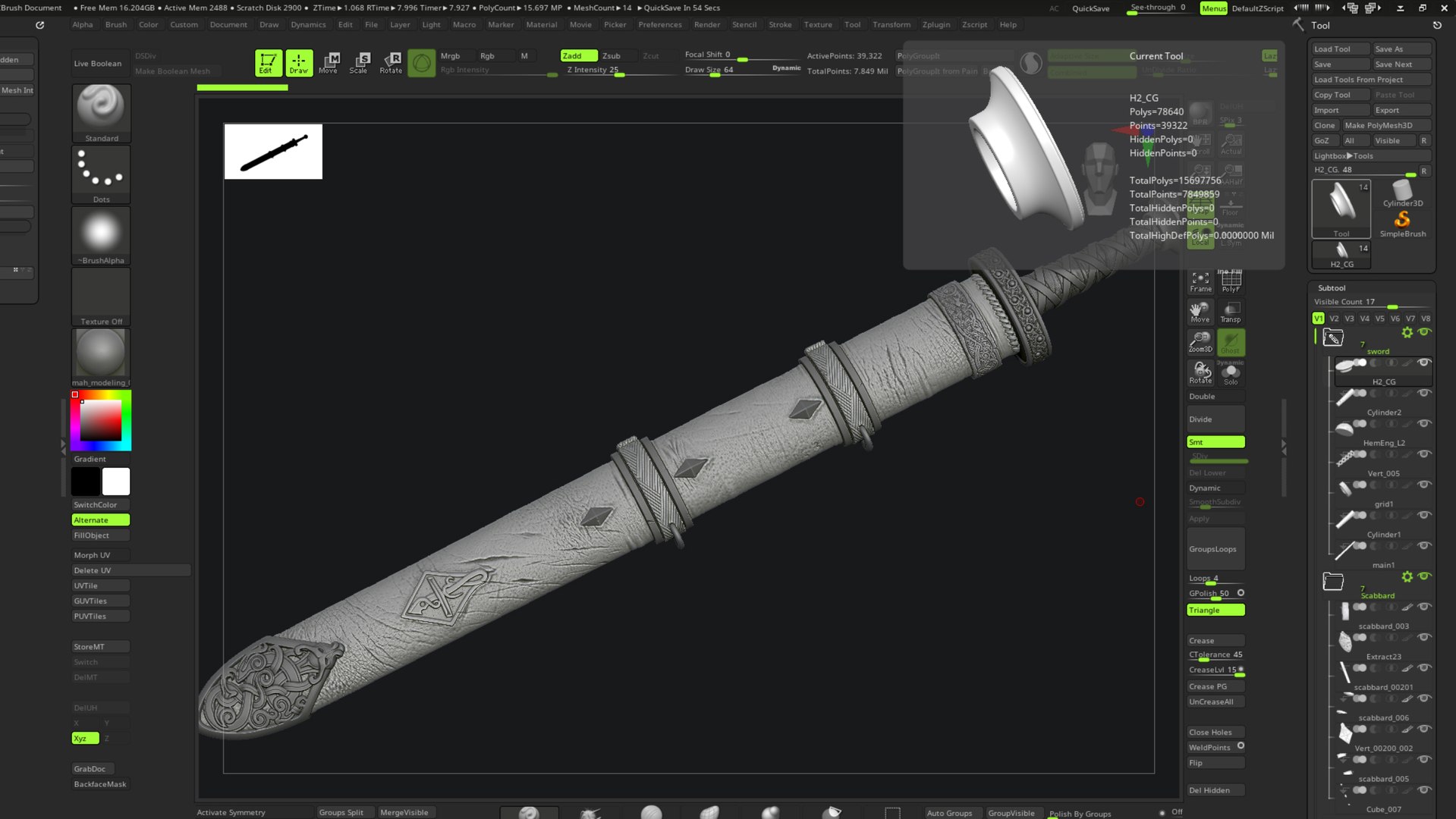
Task: Toggle the Smt smoothing option
Action: click(1215, 442)
